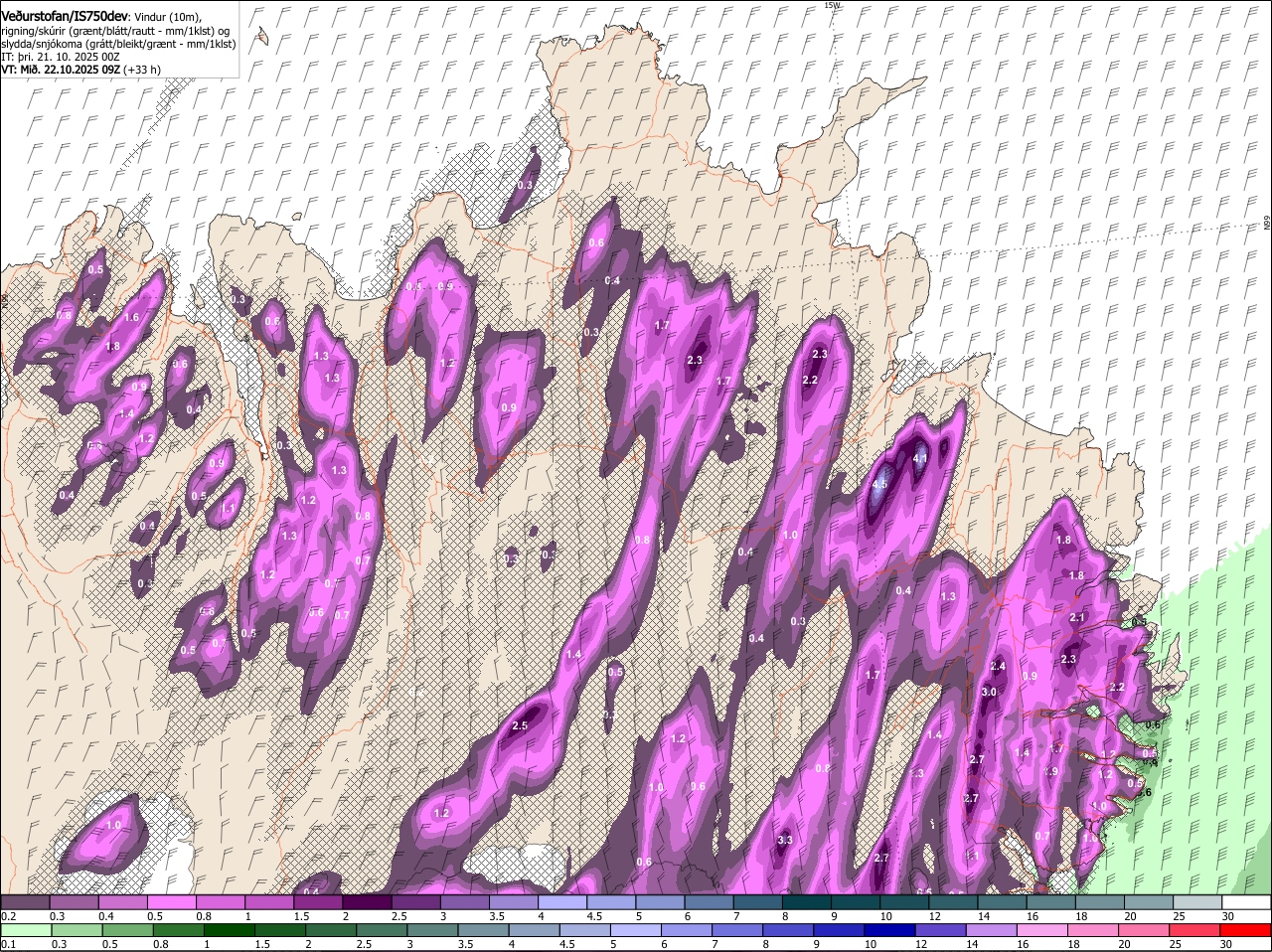Click the small island right of the title box

click(261, 37)
